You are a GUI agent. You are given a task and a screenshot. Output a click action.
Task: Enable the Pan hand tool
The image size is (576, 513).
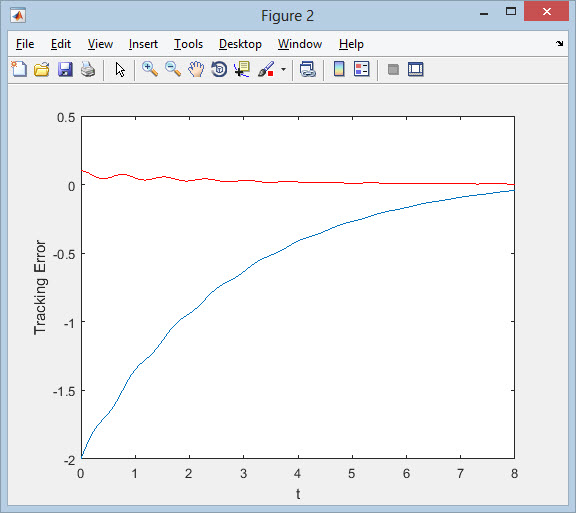[x=196, y=69]
